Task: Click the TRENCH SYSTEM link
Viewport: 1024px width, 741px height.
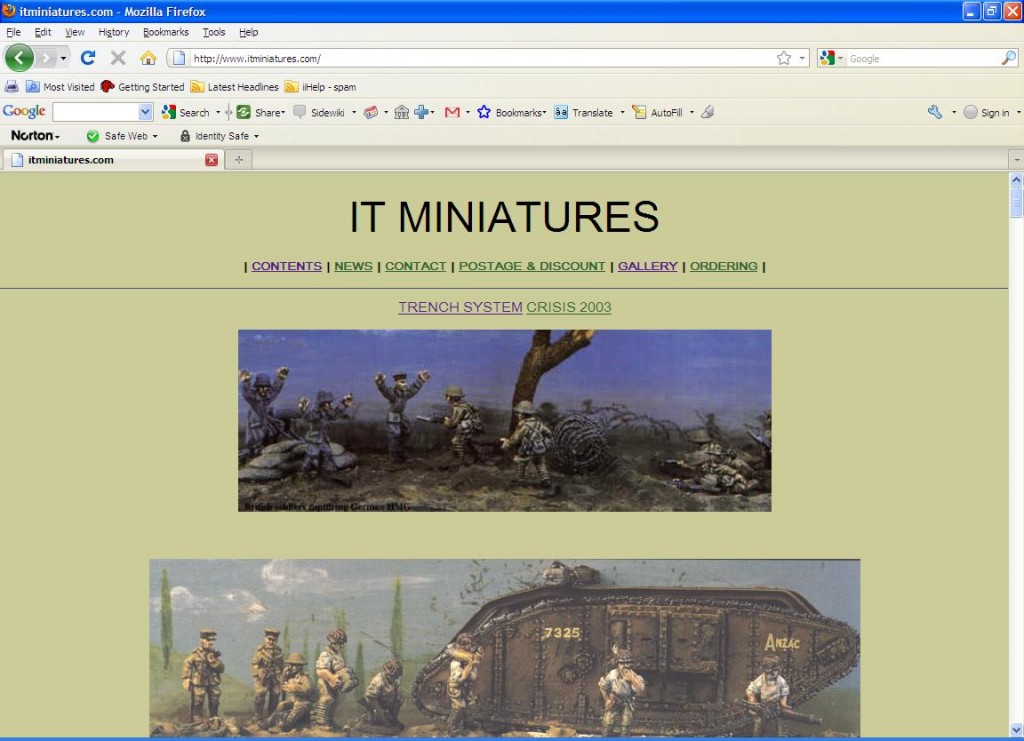Action: point(460,307)
